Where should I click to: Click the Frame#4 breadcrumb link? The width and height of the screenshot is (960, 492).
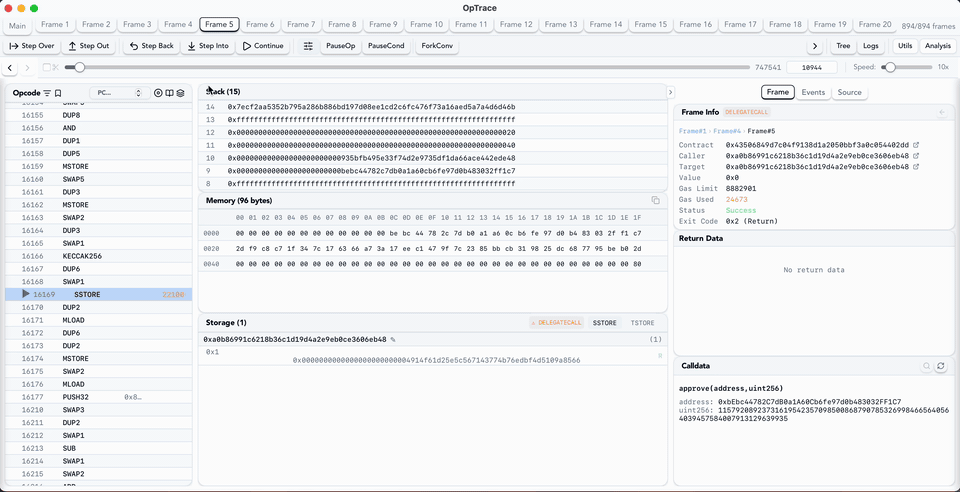tap(726, 131)
